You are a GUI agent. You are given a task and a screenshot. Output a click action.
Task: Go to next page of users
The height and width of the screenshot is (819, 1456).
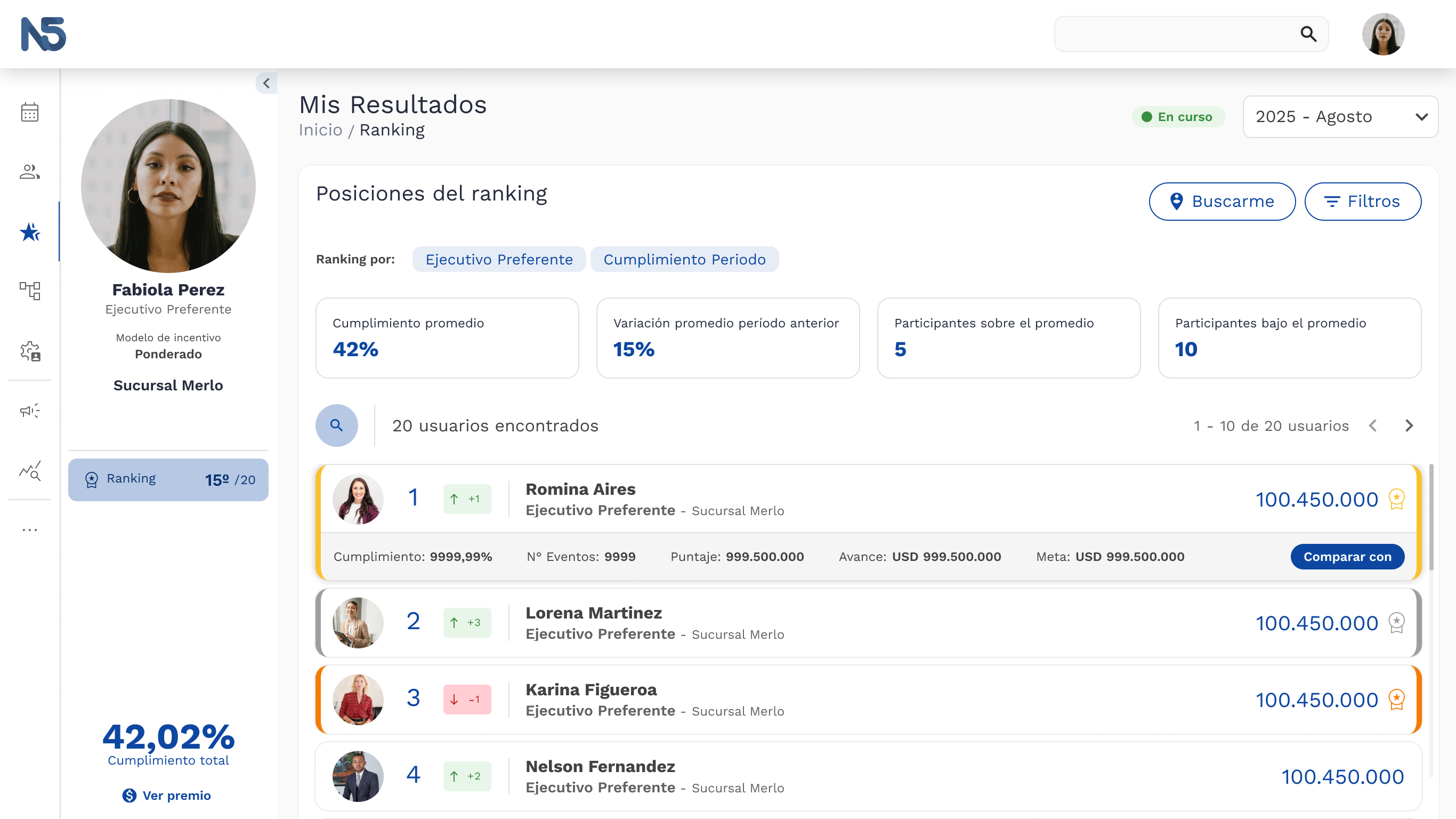click(1409, 425)
